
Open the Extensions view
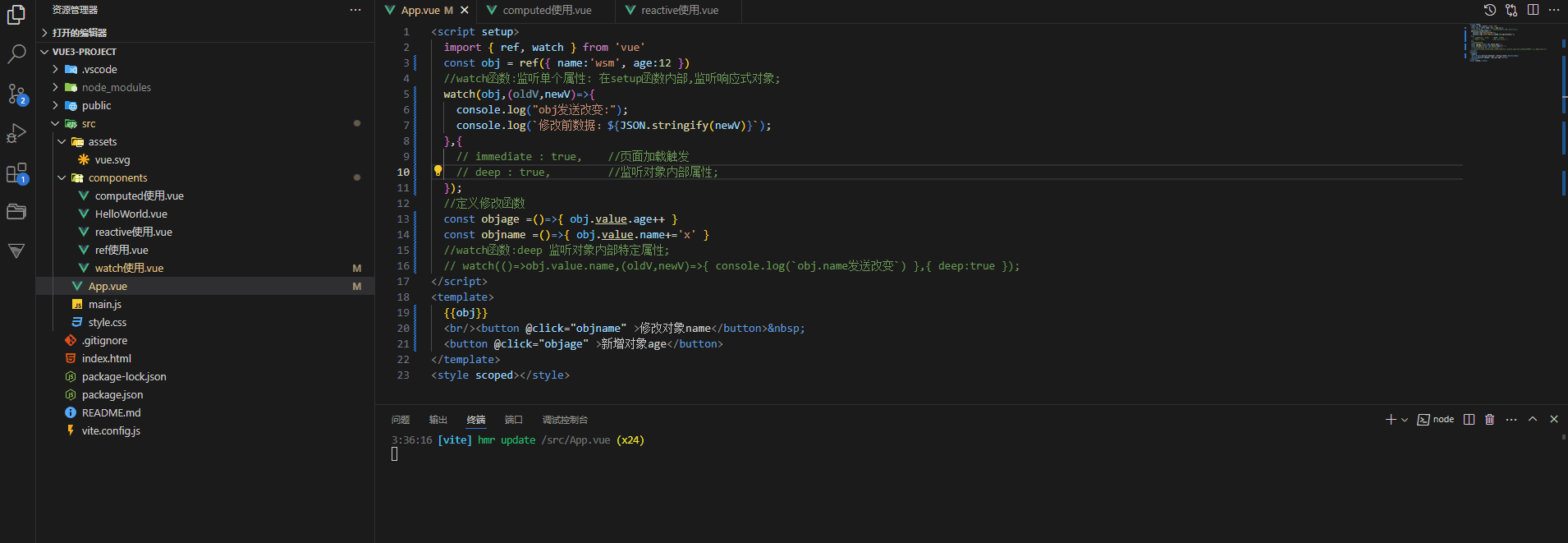pyautogui.click(x=16, y=173)
